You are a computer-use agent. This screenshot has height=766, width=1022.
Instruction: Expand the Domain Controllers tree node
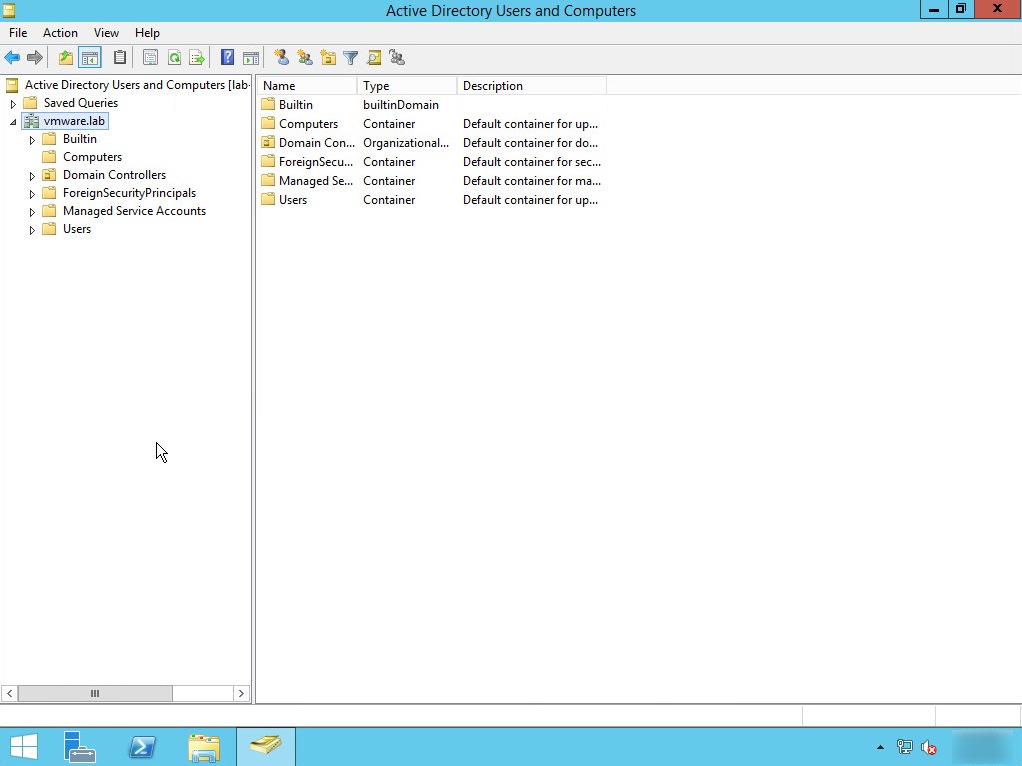tap(32, 175)
